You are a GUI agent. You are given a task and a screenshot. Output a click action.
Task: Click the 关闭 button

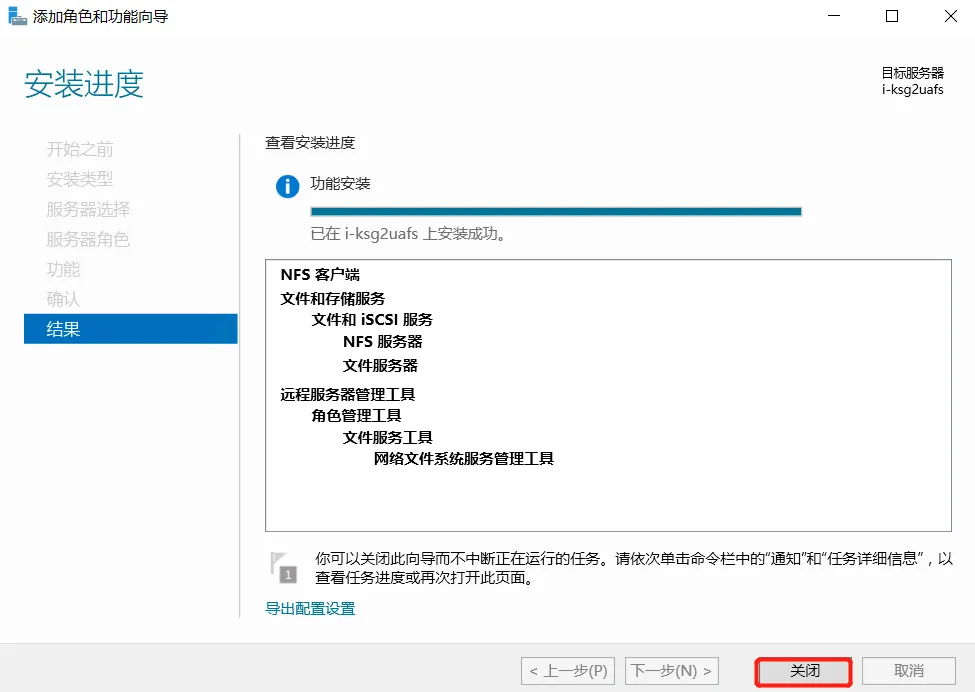click(804, 671)
